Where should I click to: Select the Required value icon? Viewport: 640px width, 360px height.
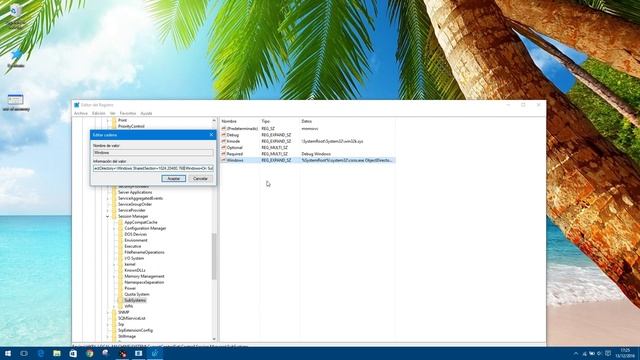224,154
